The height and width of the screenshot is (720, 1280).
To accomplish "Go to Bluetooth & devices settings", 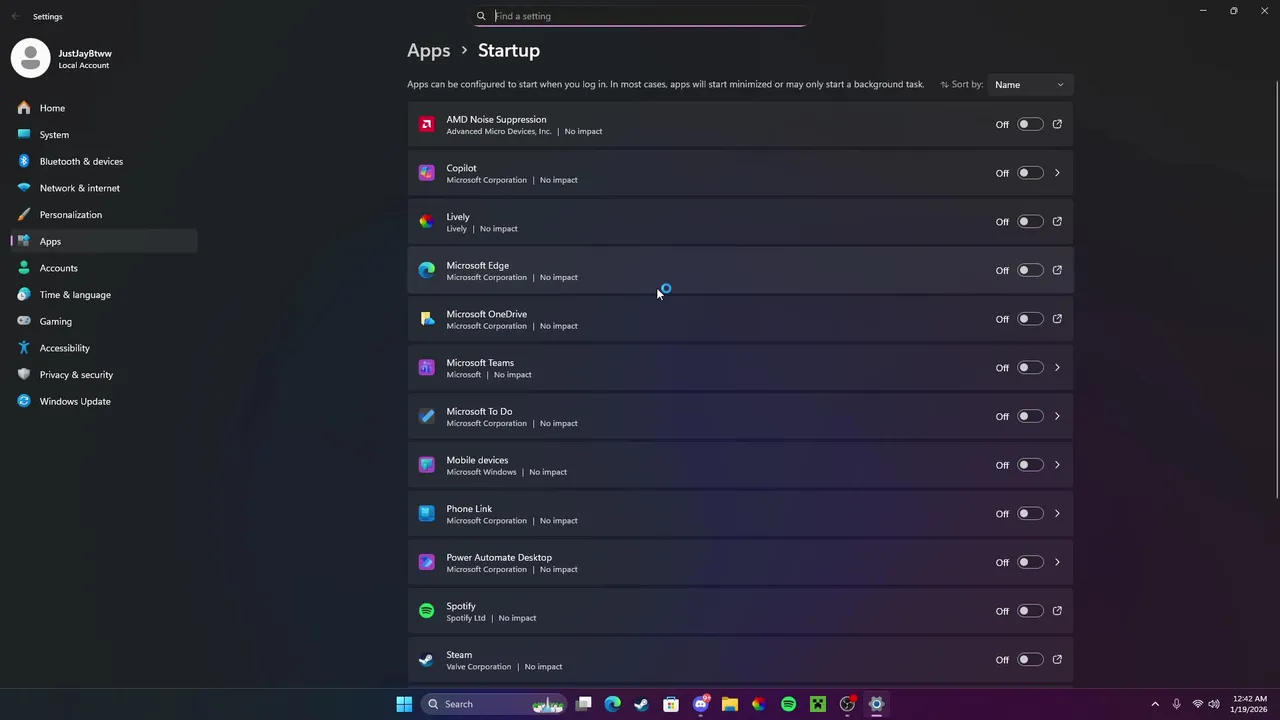I will tap(104, 161).
